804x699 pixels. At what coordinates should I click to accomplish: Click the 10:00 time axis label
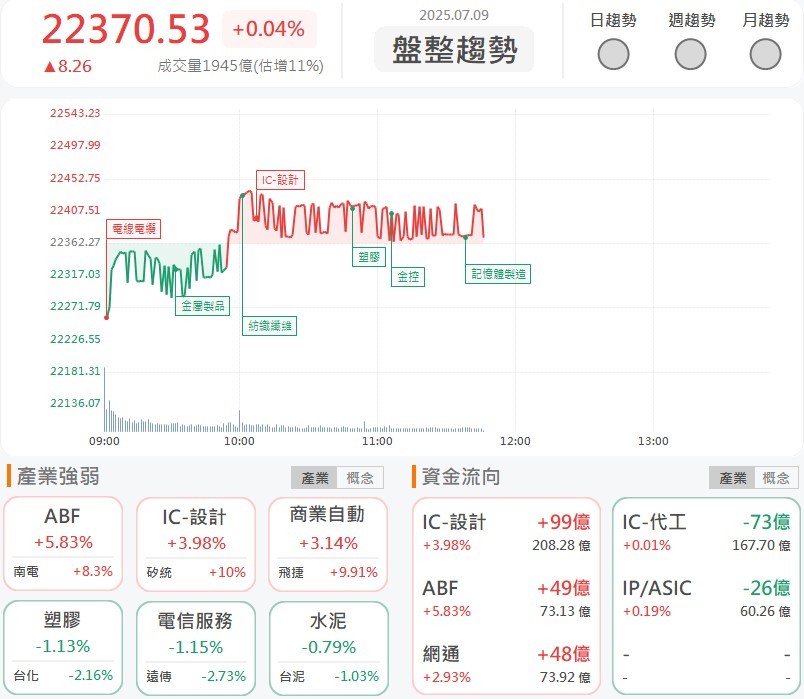tap(239, 441)
